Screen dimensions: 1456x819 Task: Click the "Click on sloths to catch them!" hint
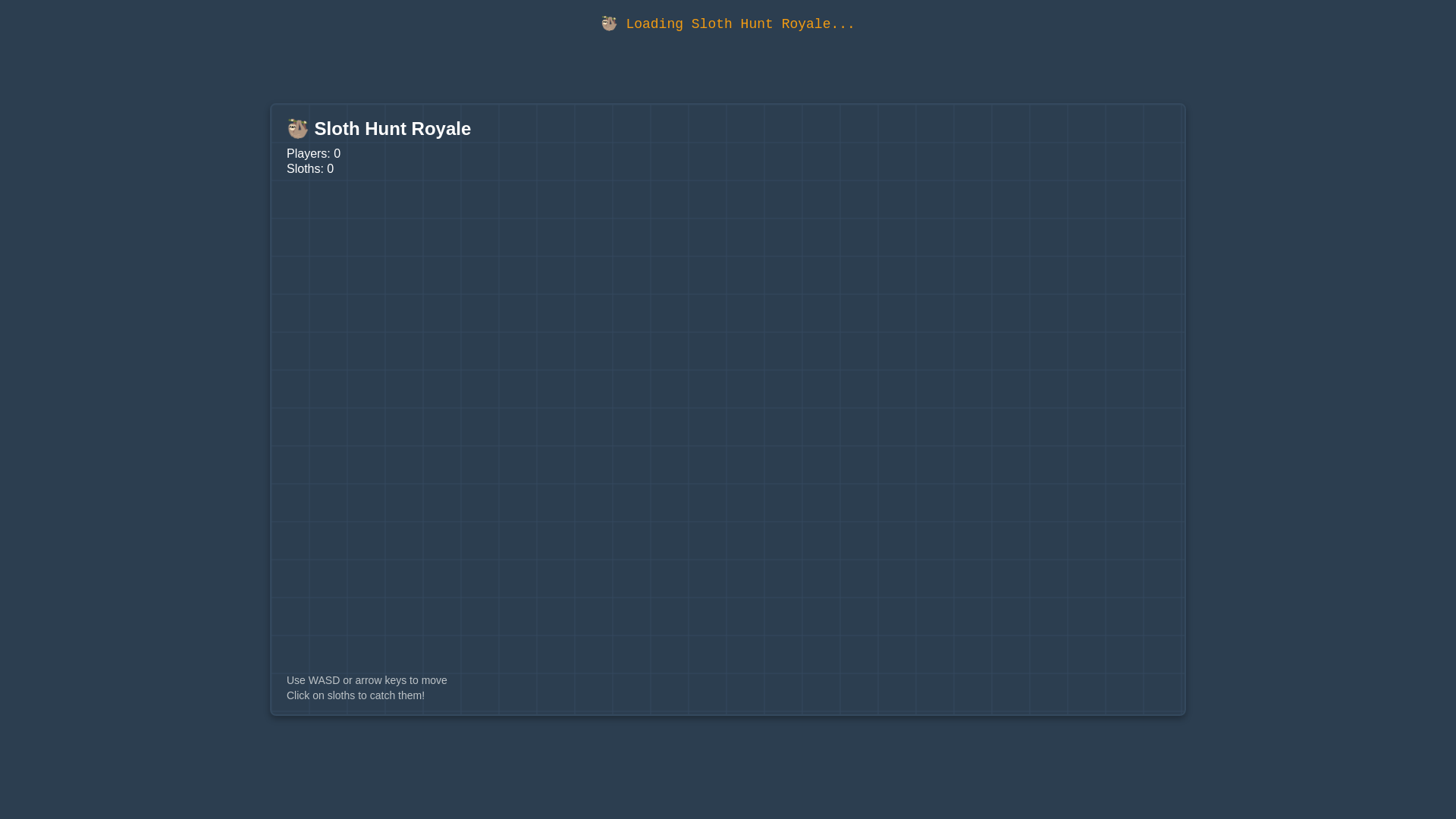pos(355,695)
